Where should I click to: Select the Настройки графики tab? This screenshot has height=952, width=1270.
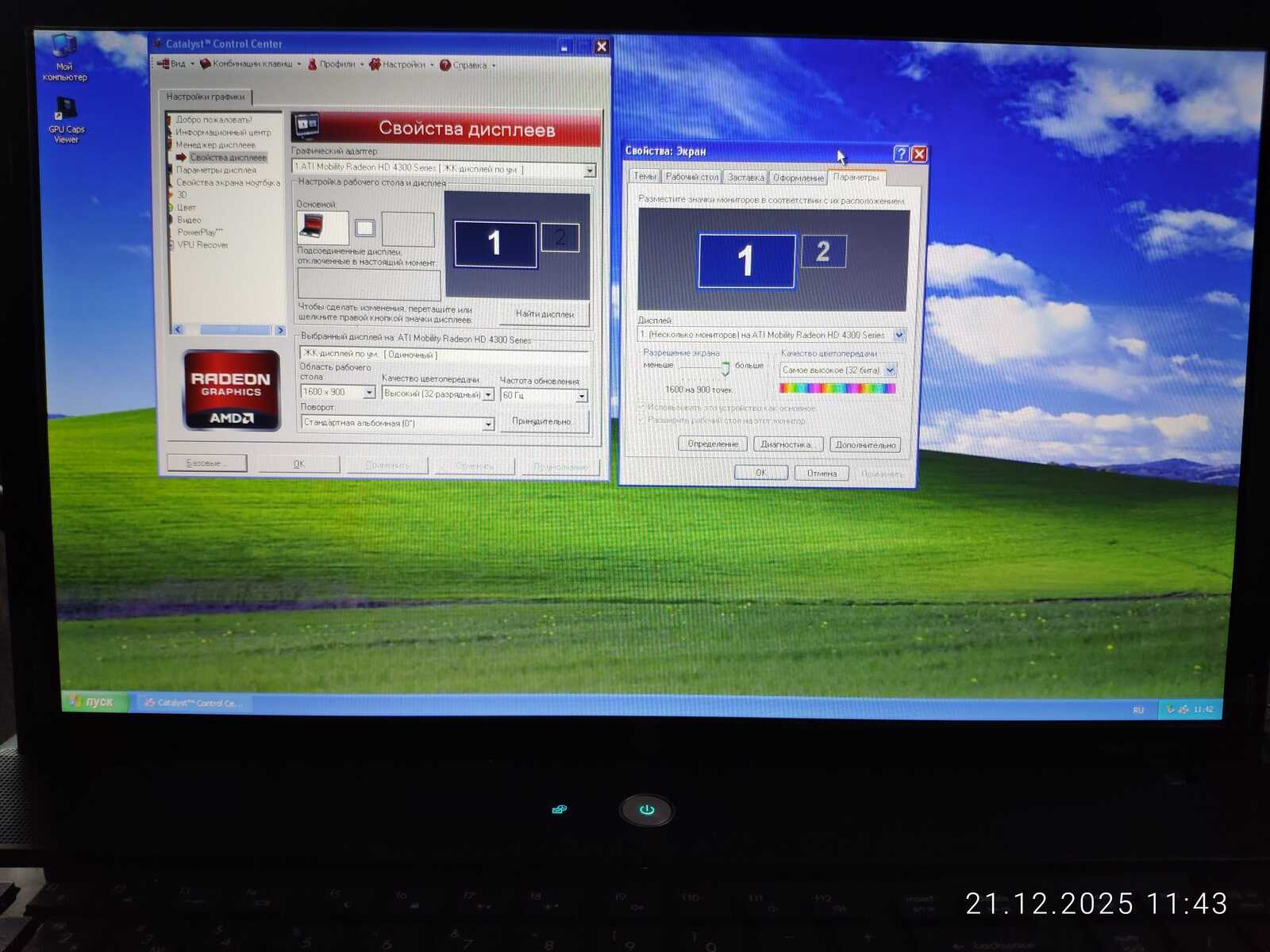(x=206, y=97)
